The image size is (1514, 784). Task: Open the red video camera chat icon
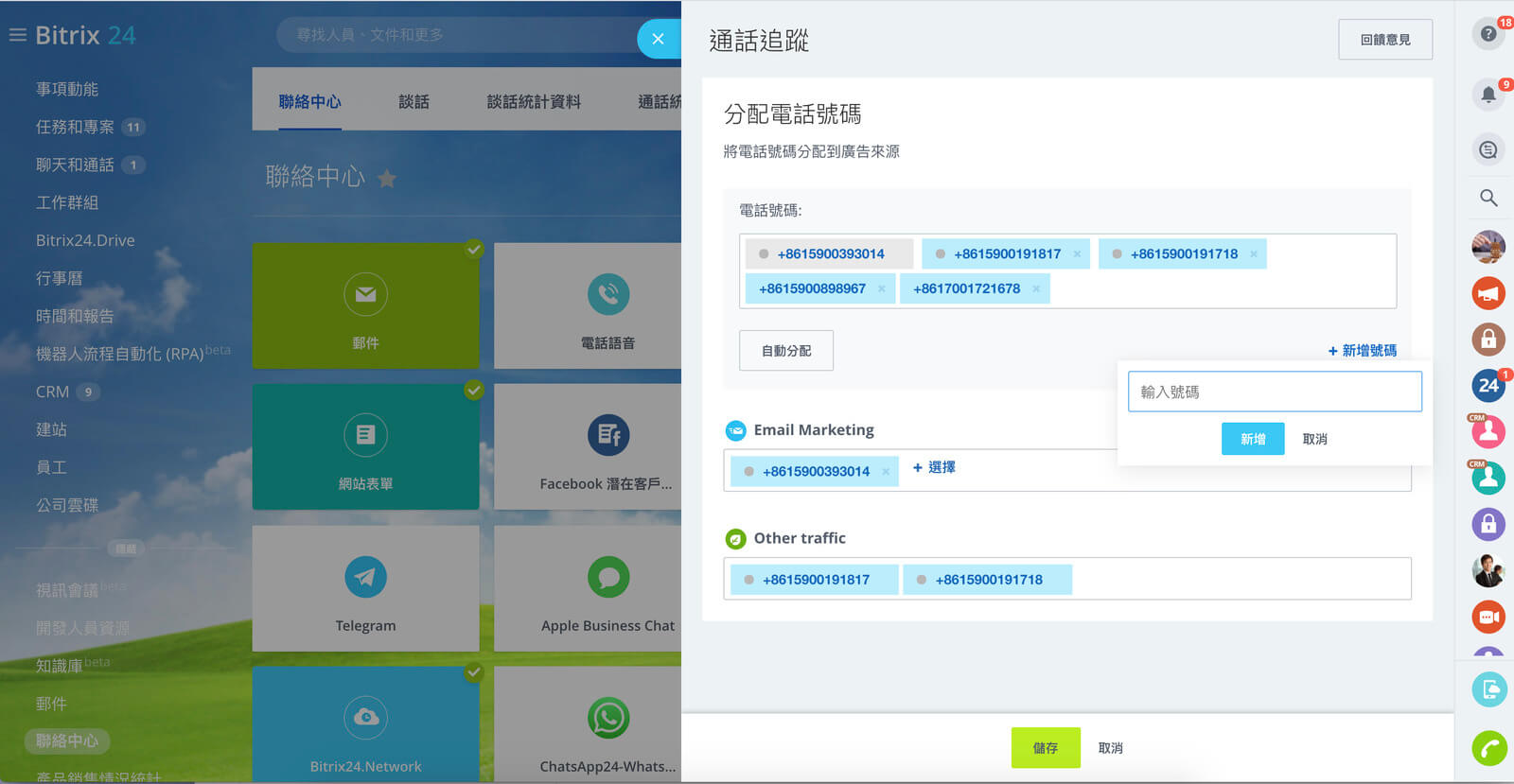pos(1488,618)
